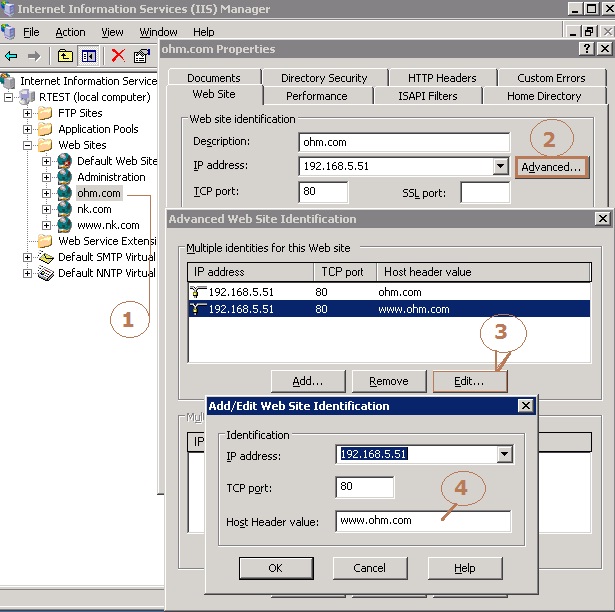The image size is (615, 612).
Task: Switch to the Home Directory tab
Action: tap(544, 96)
